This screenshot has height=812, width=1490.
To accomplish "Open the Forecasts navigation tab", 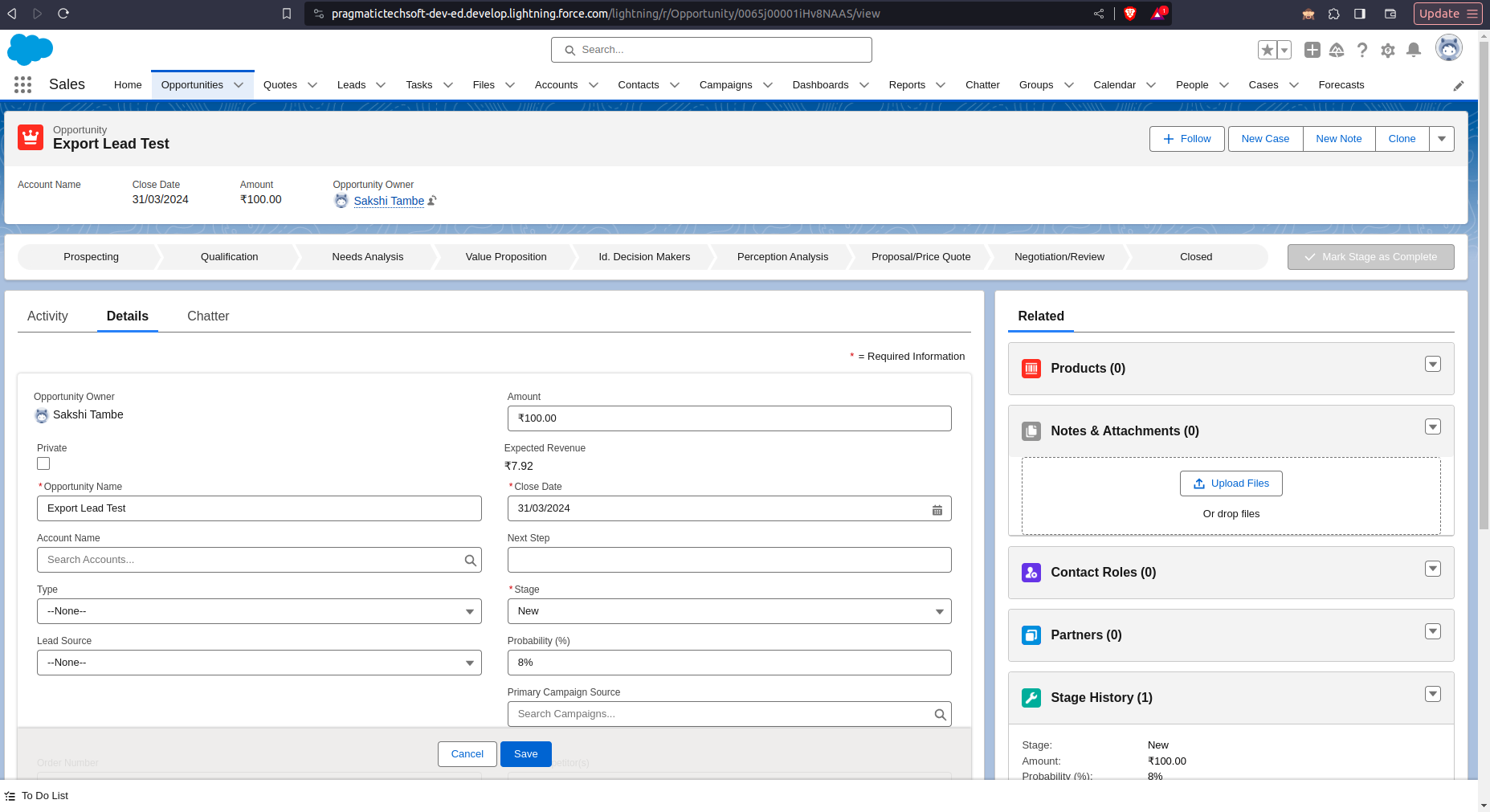I will pyautogui.click(x=1341, y=85).
